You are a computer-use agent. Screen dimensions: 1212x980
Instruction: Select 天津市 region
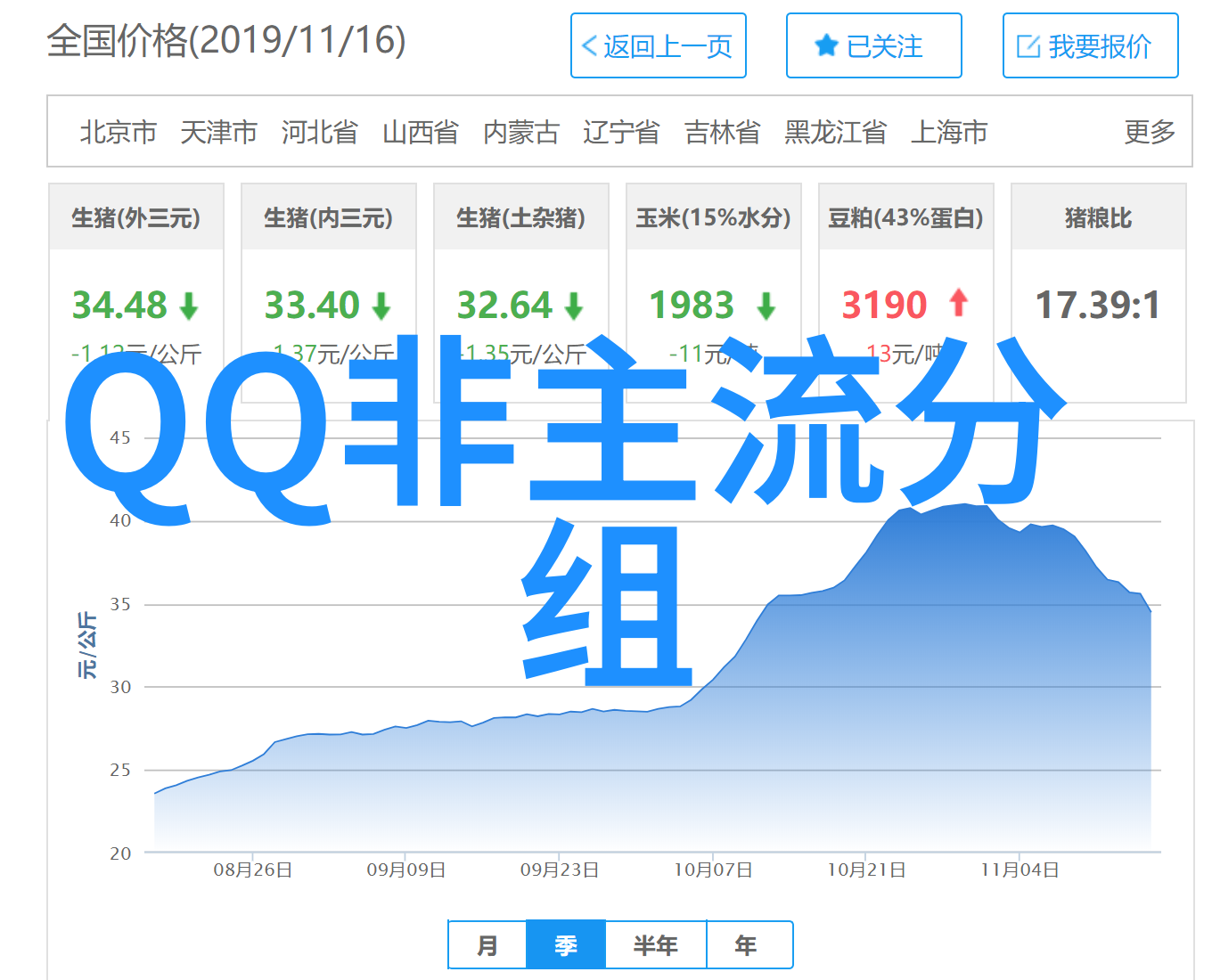[219, 132]
